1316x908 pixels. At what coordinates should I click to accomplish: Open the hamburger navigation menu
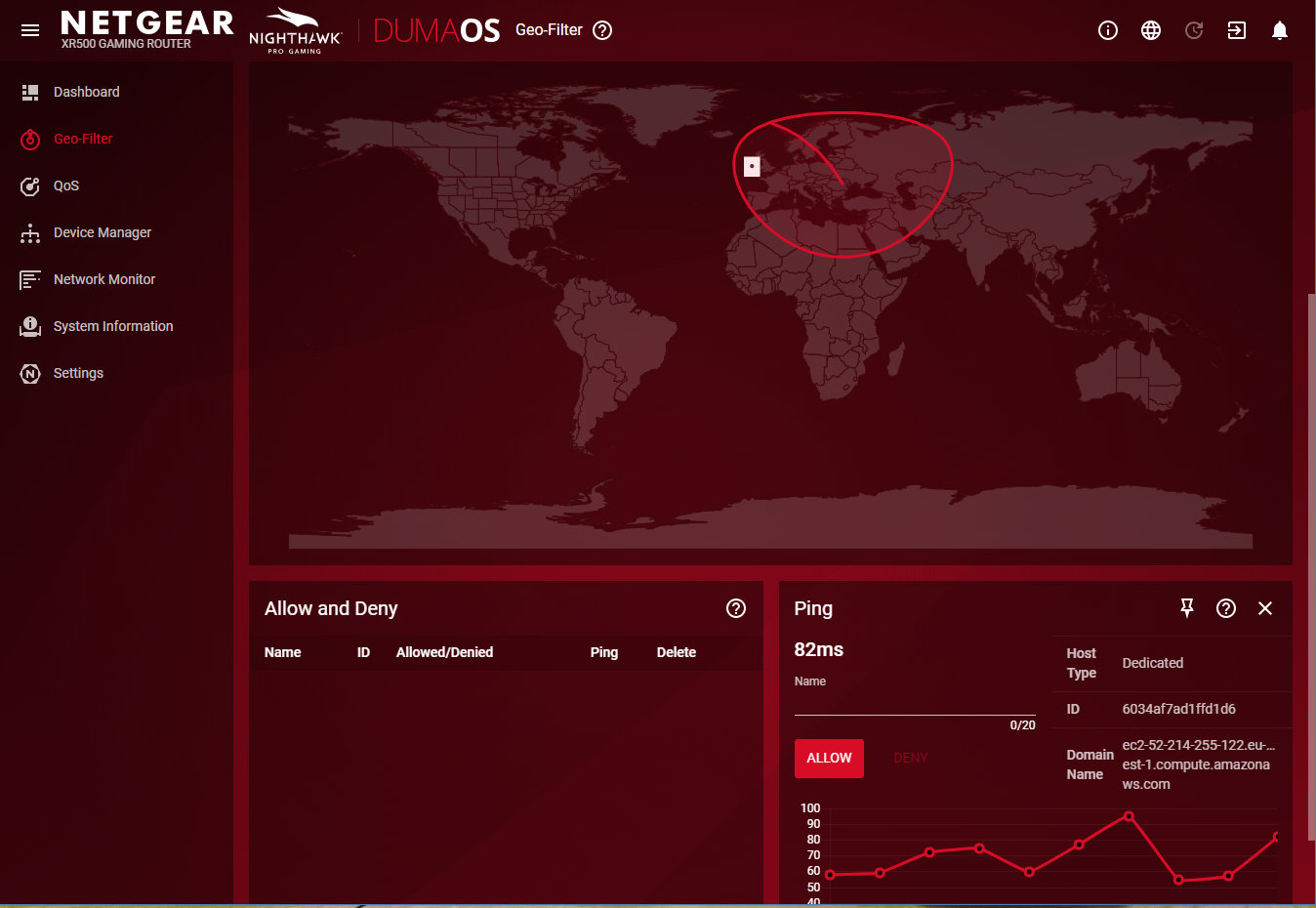tap(30, 30)
